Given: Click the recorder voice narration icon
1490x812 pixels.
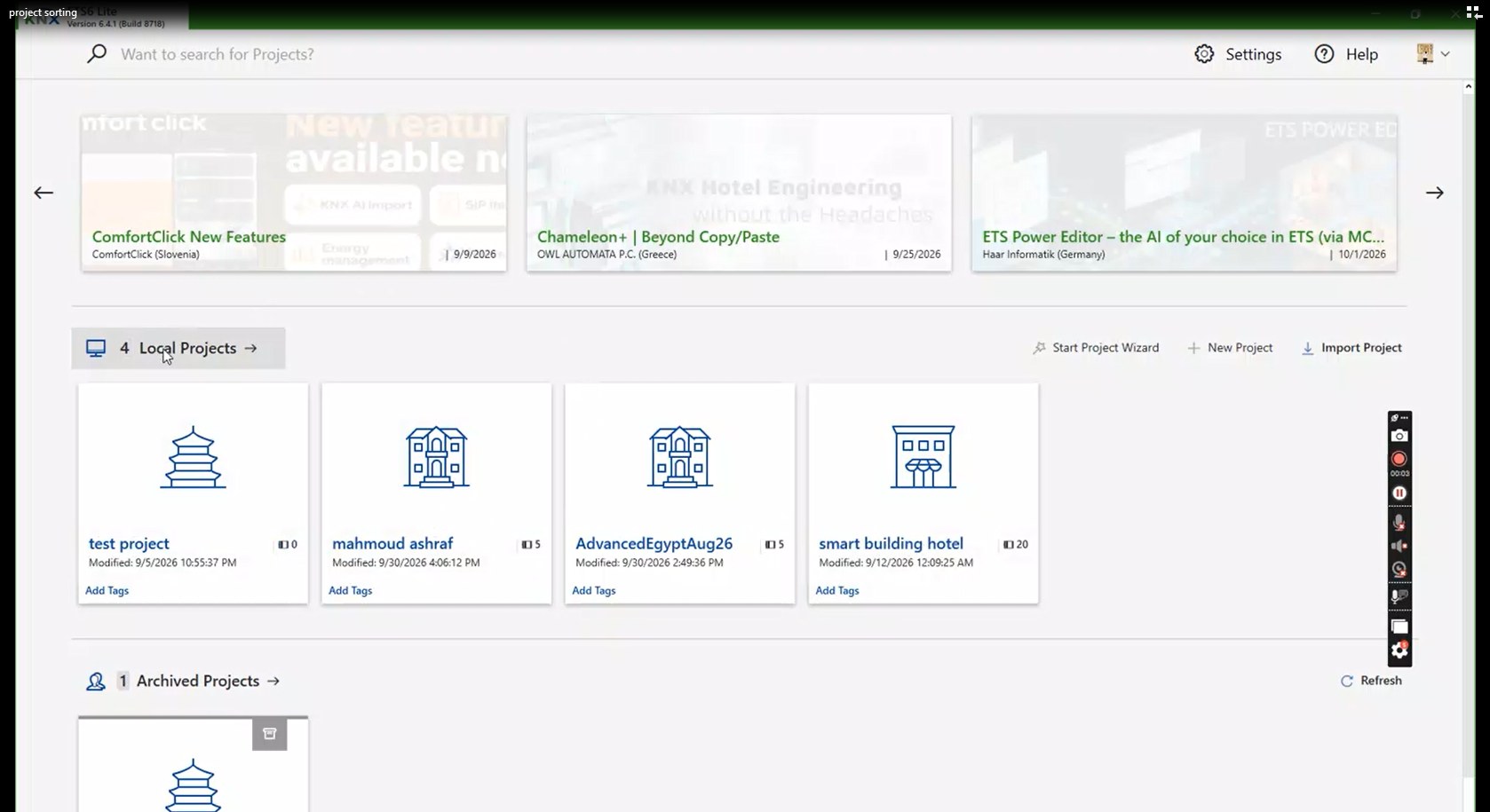Looking at the screenshot, I should click(1399, 597).
